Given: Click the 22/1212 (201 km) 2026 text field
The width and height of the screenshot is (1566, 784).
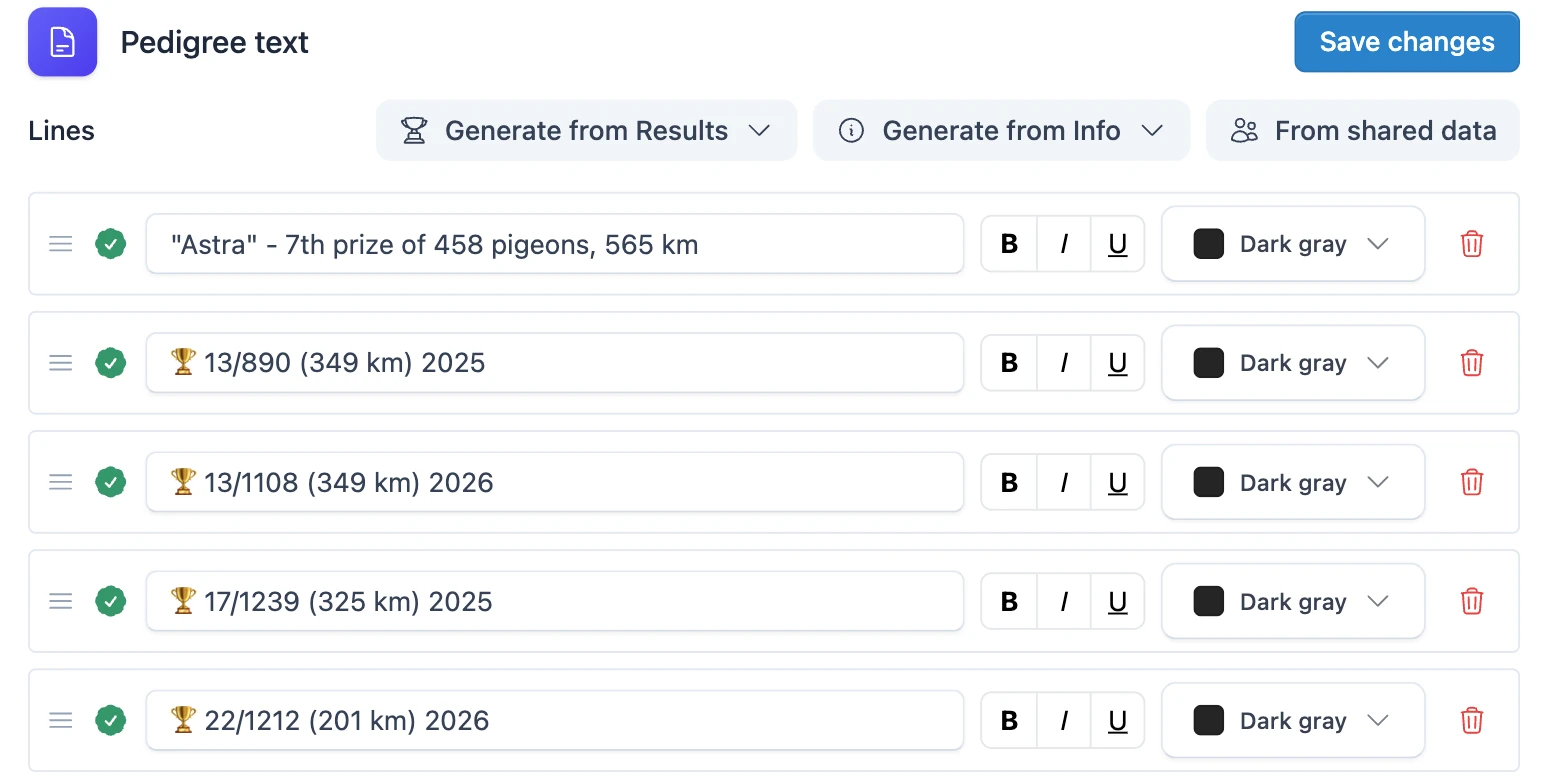Looking at the screenshot, I should pyautogui.click(x=555, y=721).
